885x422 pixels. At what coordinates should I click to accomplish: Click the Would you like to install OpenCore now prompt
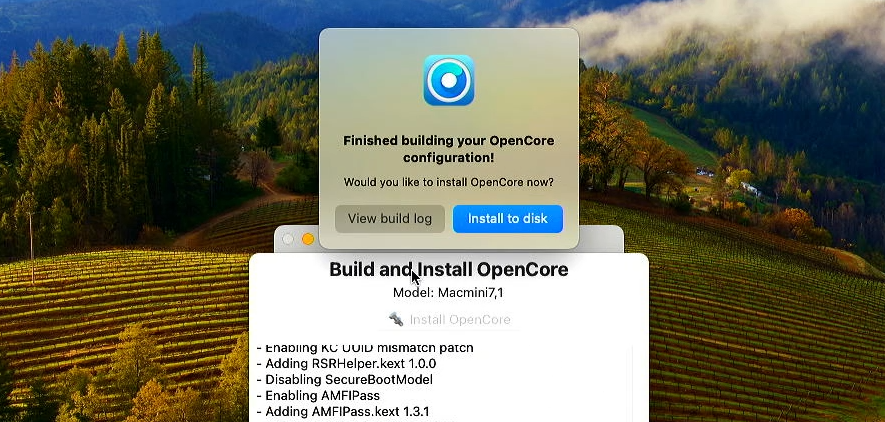[449, 182]
